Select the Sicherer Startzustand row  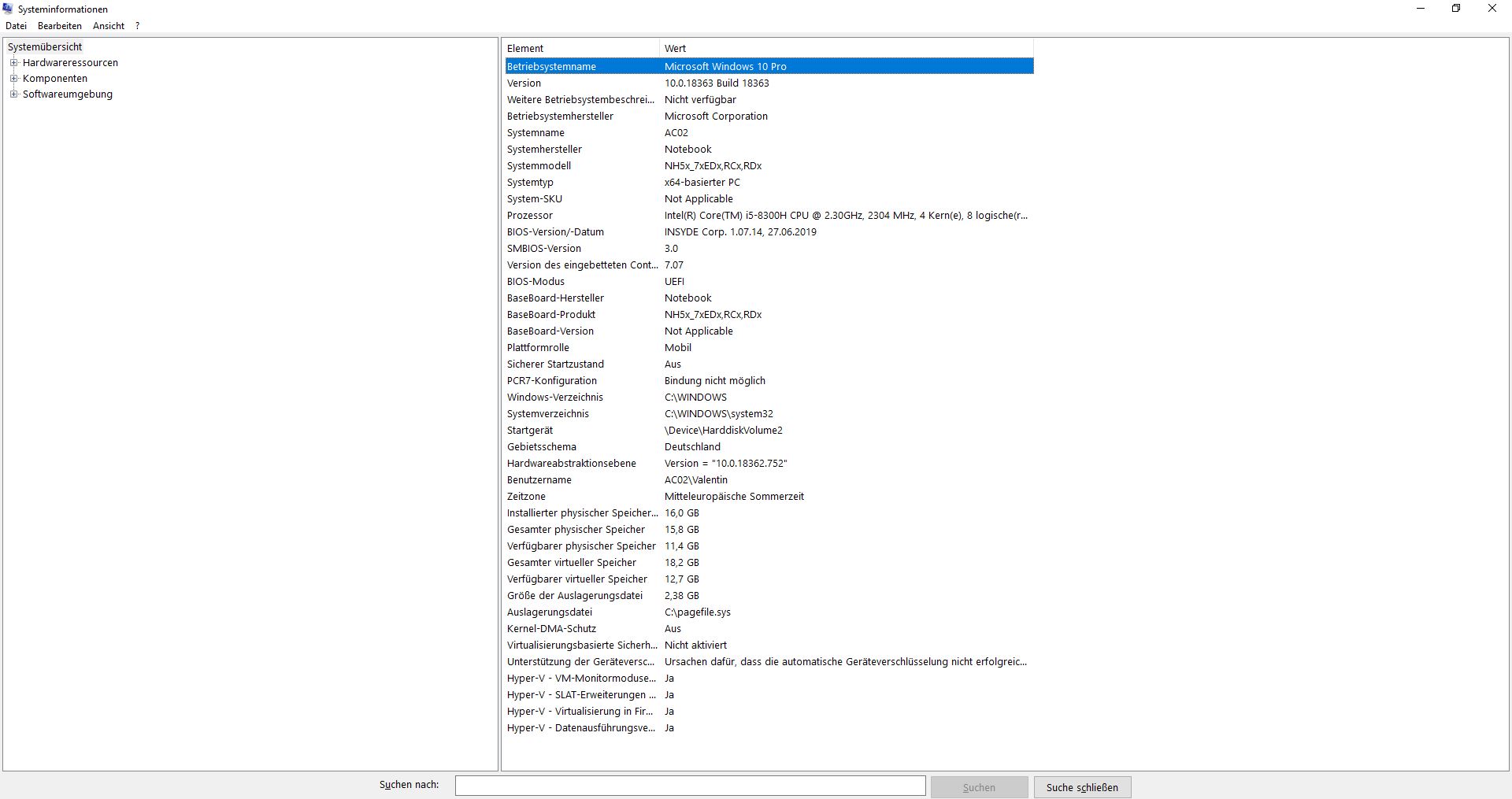pyautogui.click(x=769, y=364)
